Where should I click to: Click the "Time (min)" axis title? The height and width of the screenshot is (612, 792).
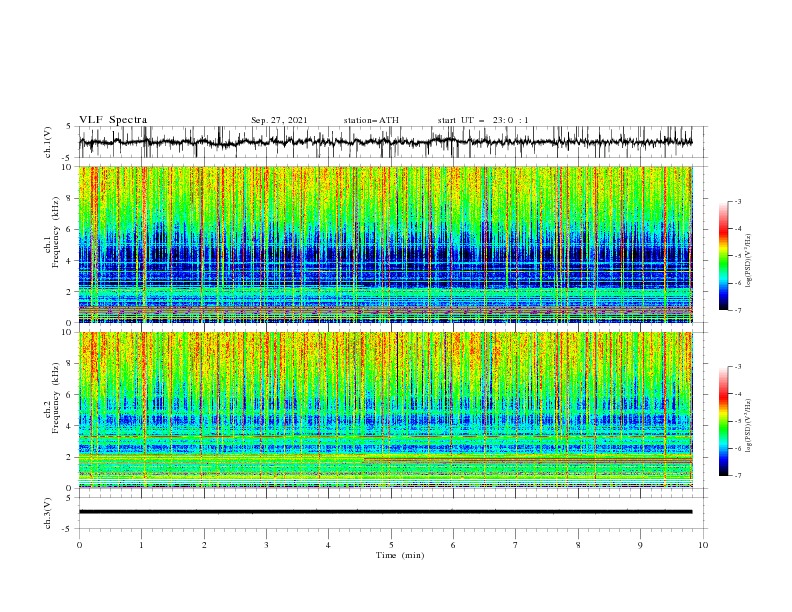coord(400,555)
